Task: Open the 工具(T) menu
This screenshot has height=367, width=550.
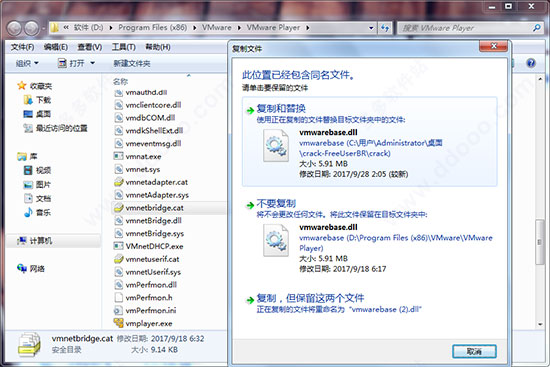Action: 123,47
